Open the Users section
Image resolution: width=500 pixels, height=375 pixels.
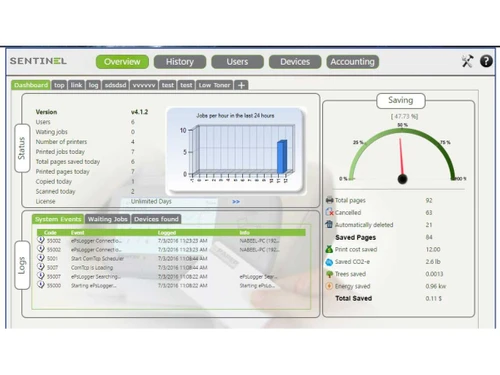(237, 62)
